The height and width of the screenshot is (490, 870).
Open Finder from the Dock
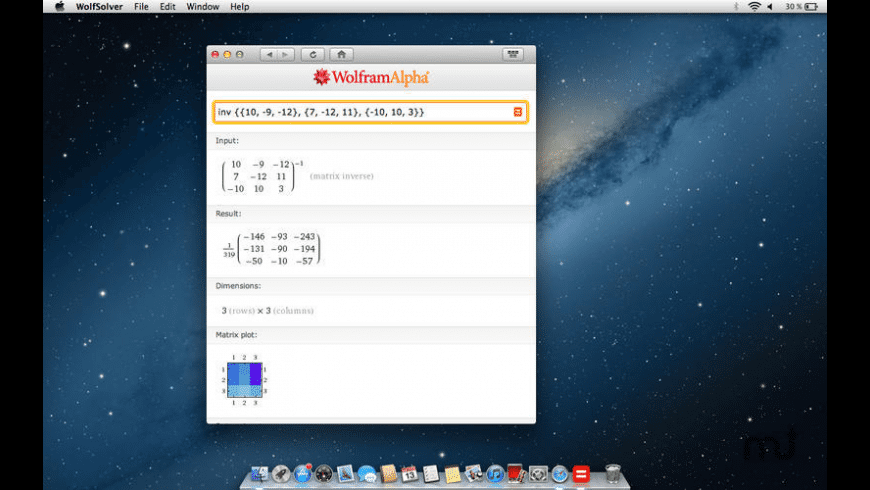[x=259, y=474]
